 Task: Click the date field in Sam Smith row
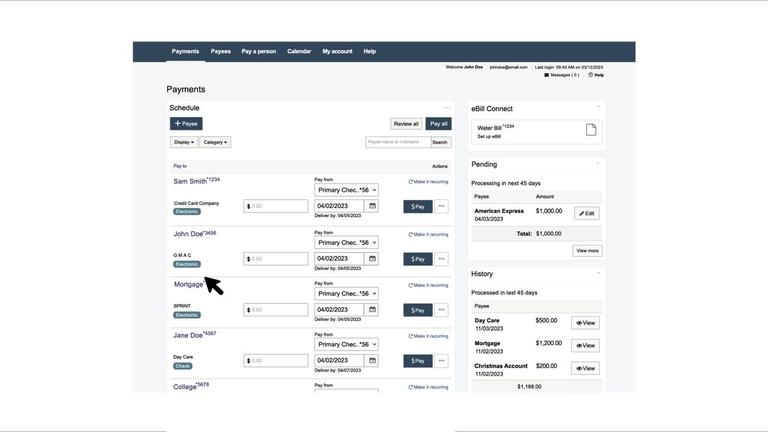tap(339, 206)
